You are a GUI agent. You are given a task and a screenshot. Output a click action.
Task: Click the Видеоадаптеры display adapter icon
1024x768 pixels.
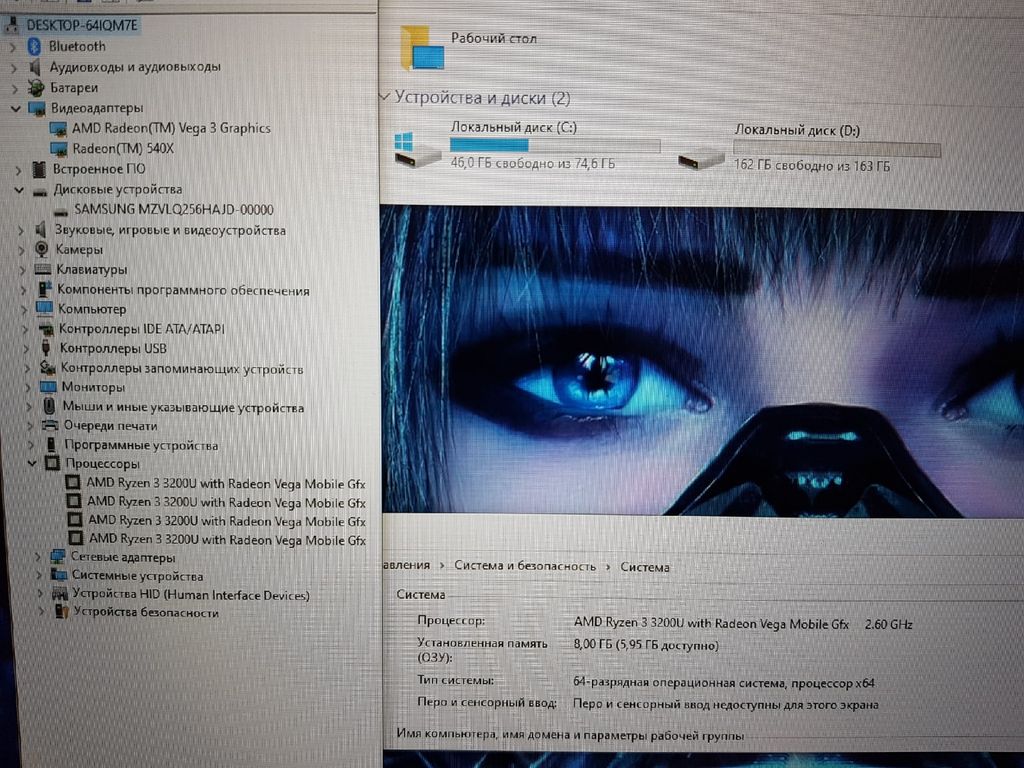coord(37,108)
